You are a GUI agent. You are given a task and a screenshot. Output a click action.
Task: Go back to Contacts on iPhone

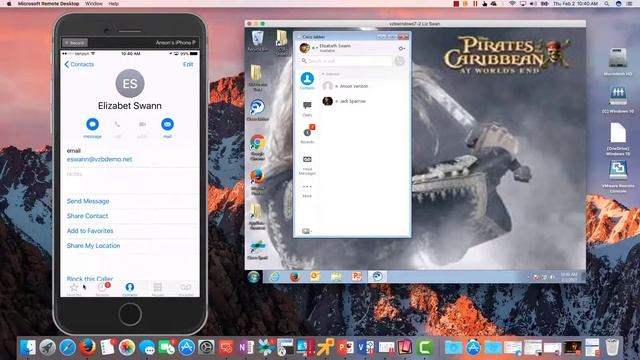click(79, 64)
